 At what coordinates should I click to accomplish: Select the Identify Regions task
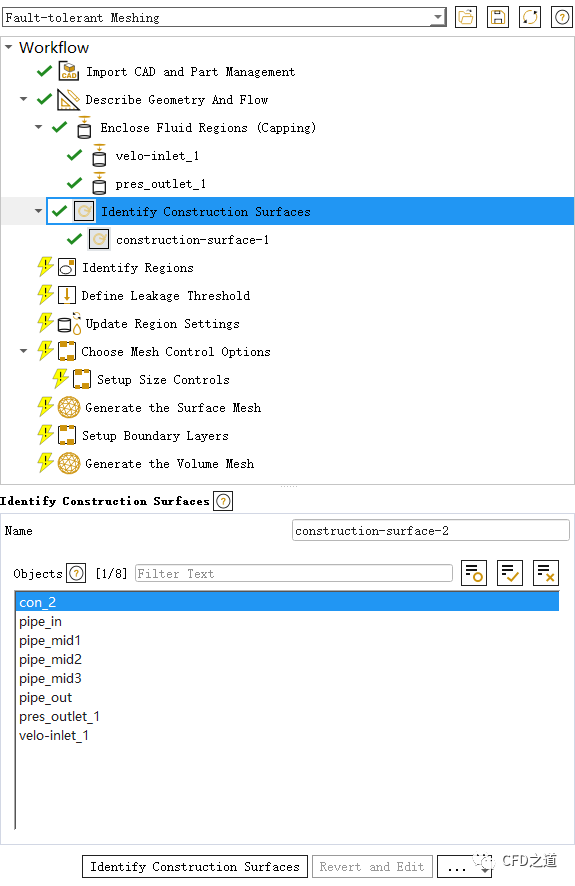138,268
